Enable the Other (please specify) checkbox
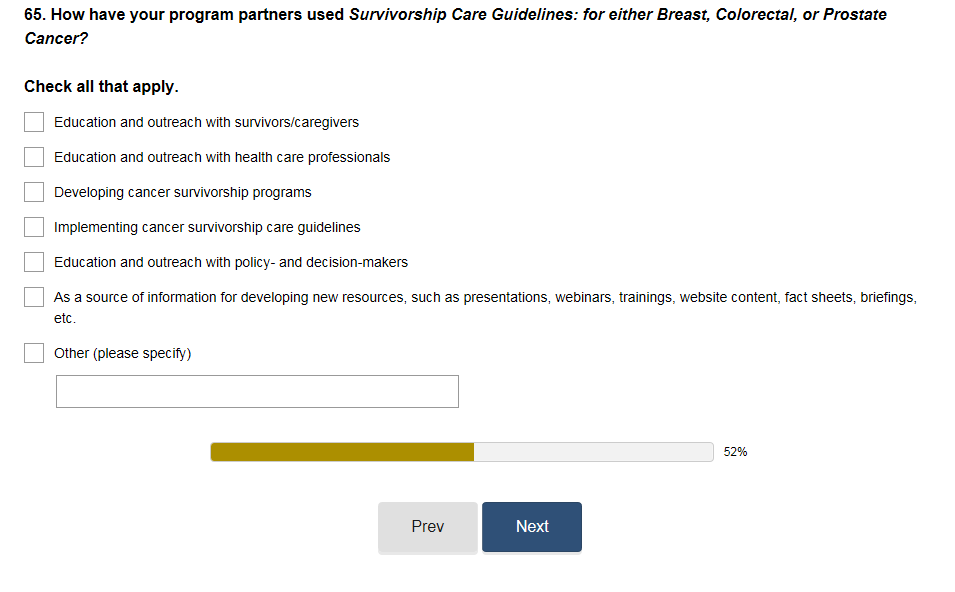 click(x=34, y=353)
